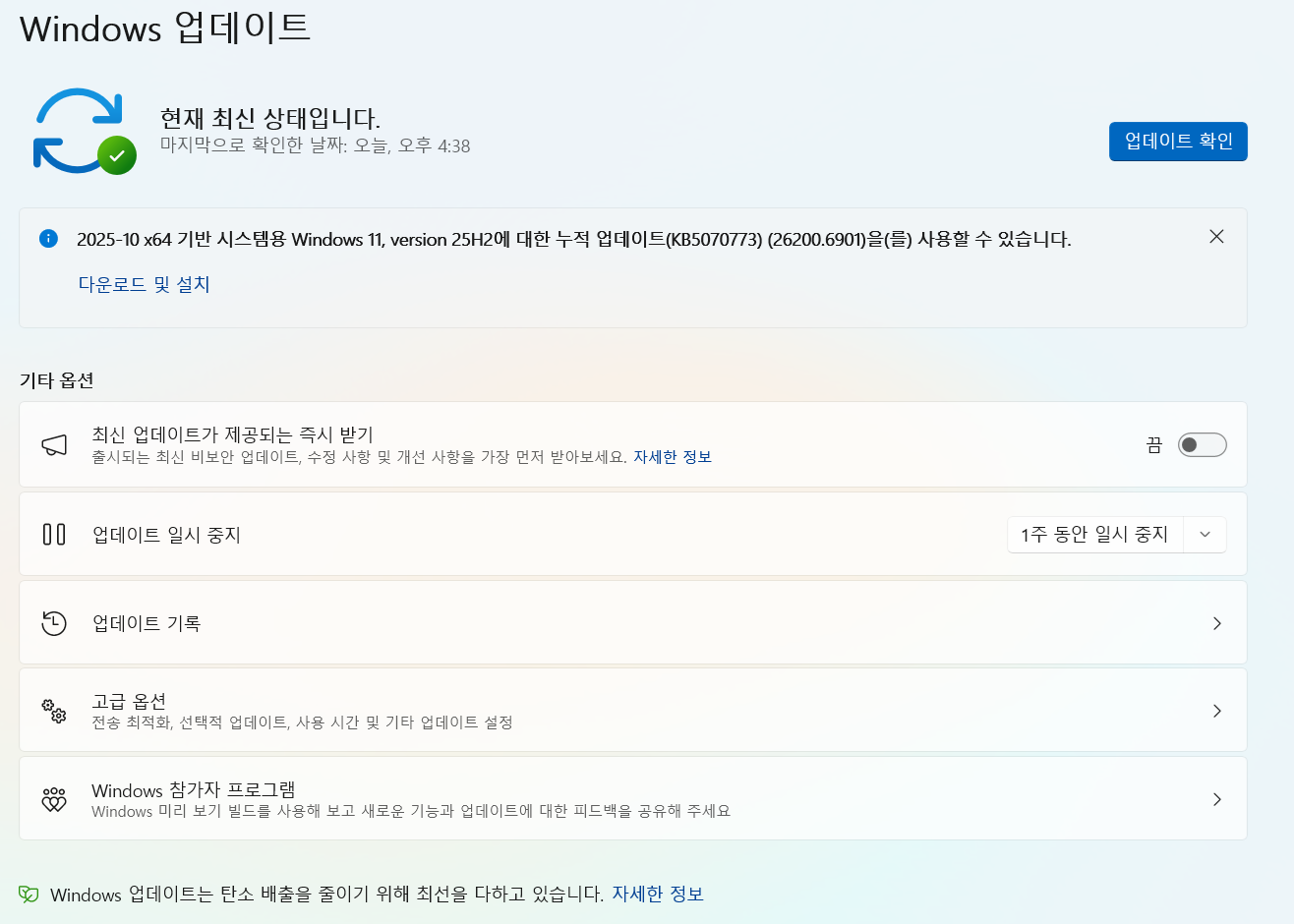
Task: Click the Windows 참가자 프로그램 hearts icon
Action: (x=54, y=799)
